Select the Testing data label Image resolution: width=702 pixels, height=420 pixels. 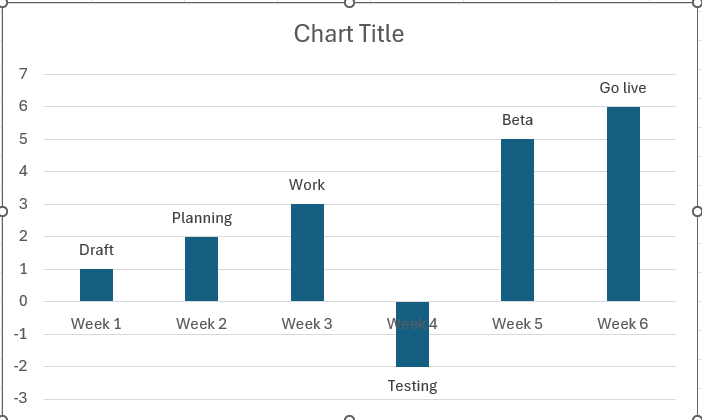coord(412,386)
